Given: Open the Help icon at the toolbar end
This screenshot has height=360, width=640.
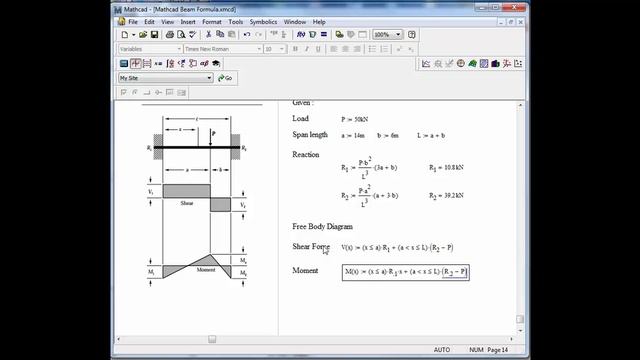Looking at the screenshot, I should tap(411, 35).
